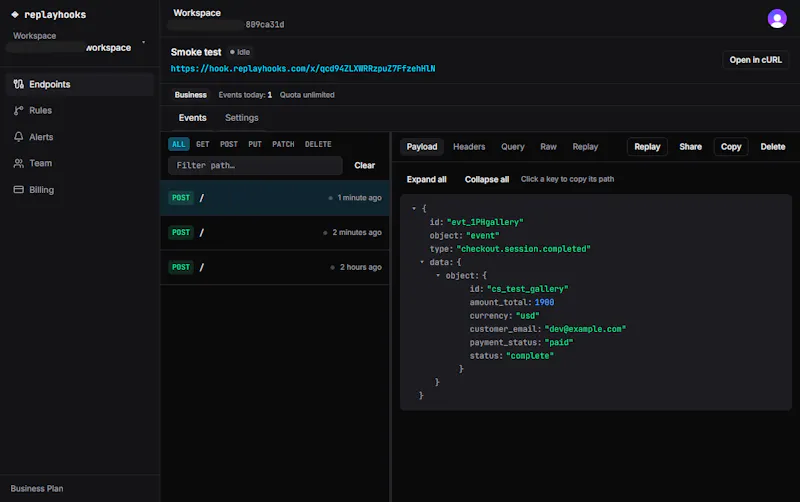Share the selected event
Viewport: 800px width, 502px height.
tap(690, 147)
